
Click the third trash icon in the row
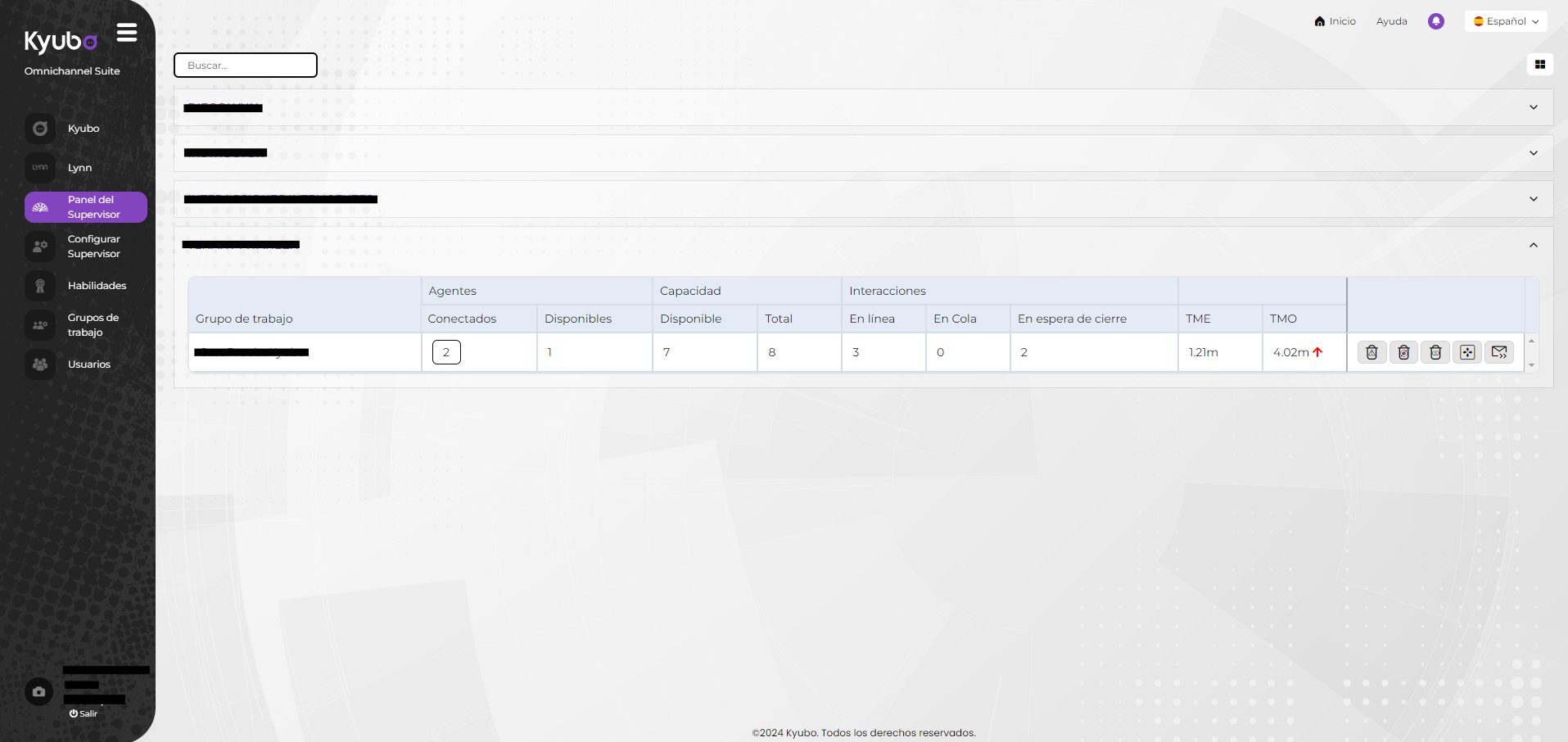pyautogui.click(x=1435, y=352)
